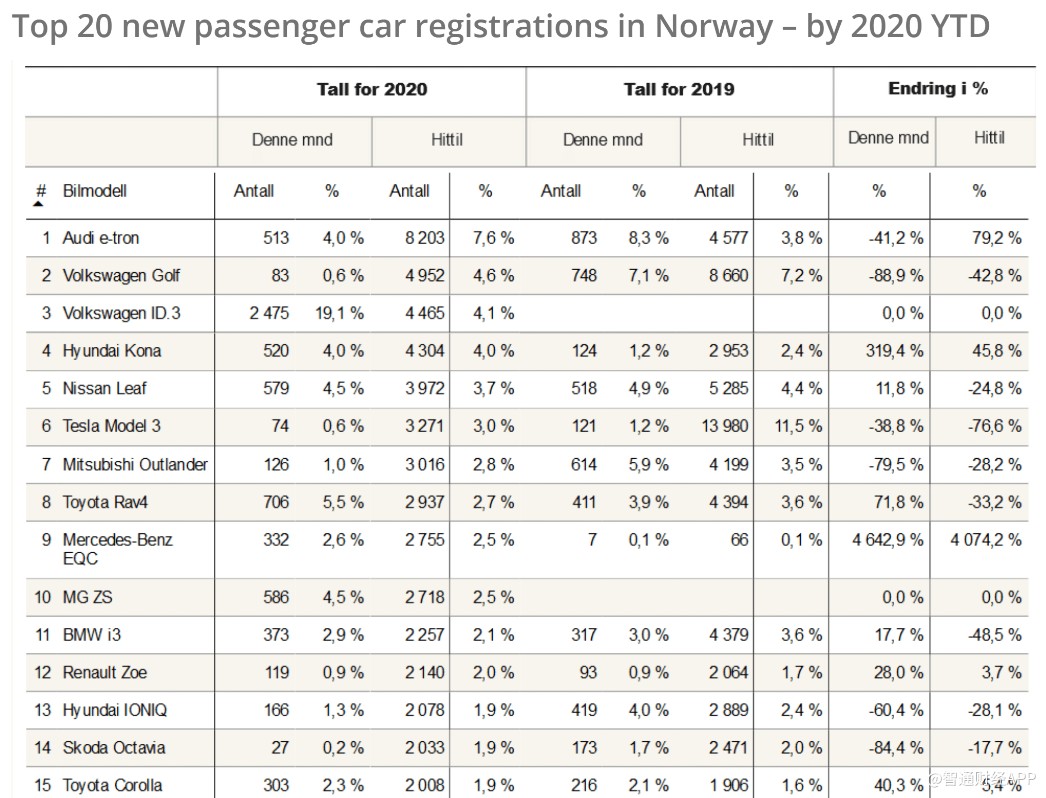Select the Renault Zoe row
This screenshot has width=1046, height=798.
point(527,673)
